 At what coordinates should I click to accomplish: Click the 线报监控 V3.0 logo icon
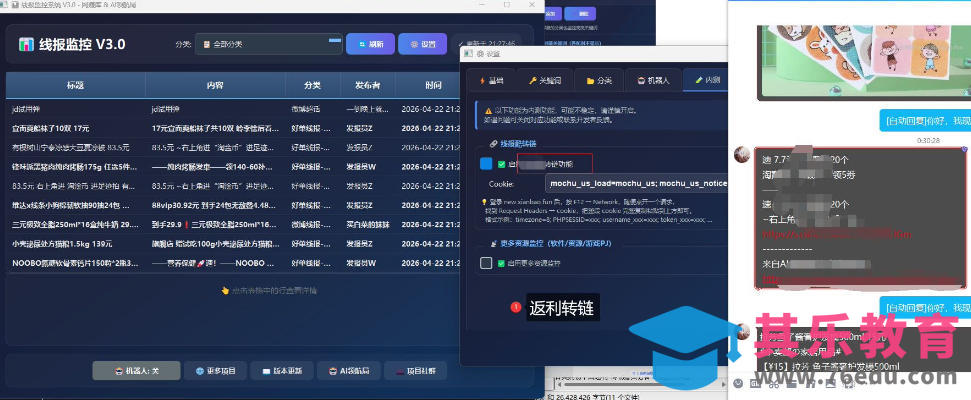click(x=26, y=45)
